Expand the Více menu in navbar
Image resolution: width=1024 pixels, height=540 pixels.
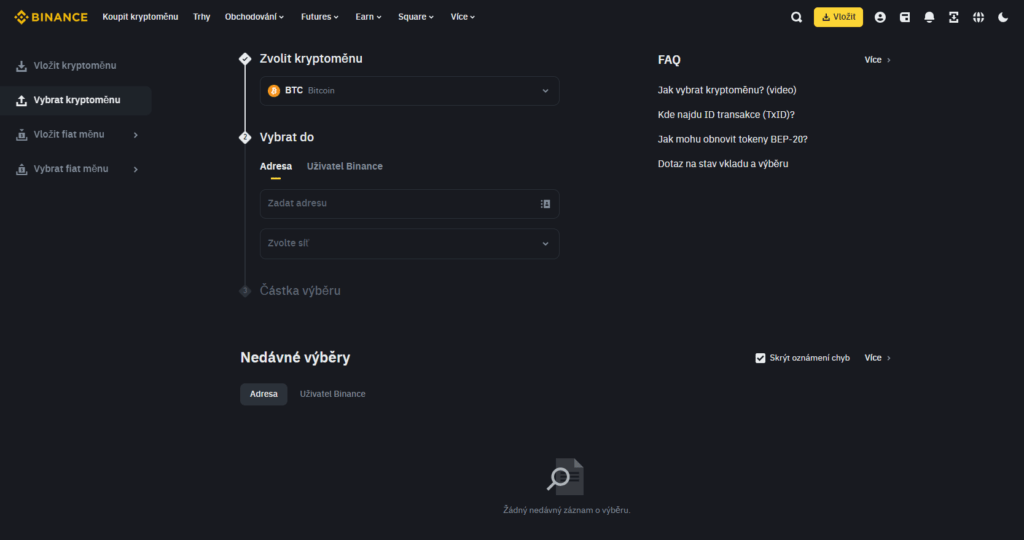coord(462,17)
